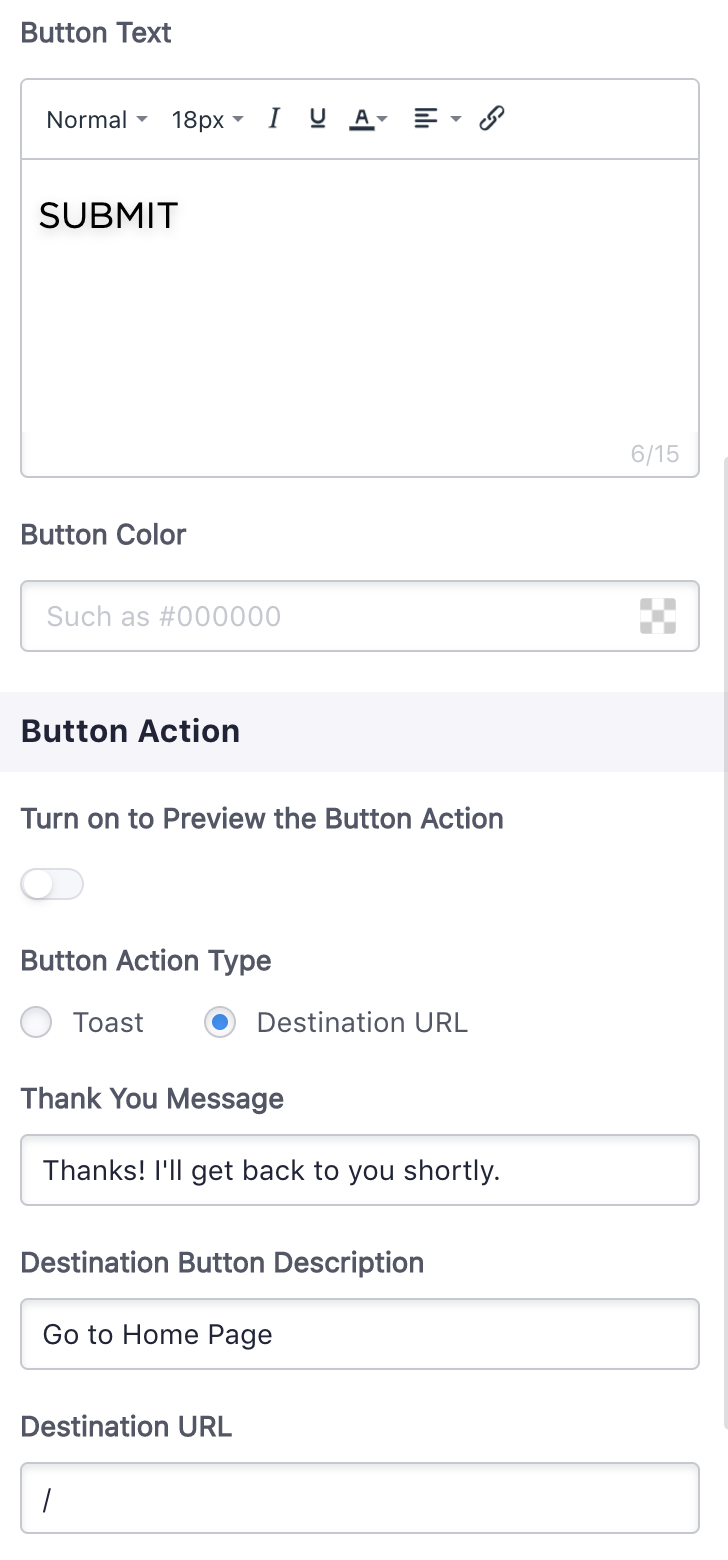
Task: Select the Toast radio option
Action: 36,1022
